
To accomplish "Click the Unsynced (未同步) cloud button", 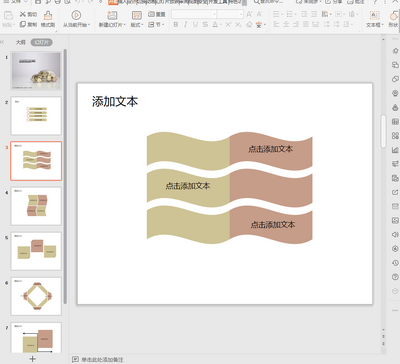I will pyautogui.click(x=308, y=2).
